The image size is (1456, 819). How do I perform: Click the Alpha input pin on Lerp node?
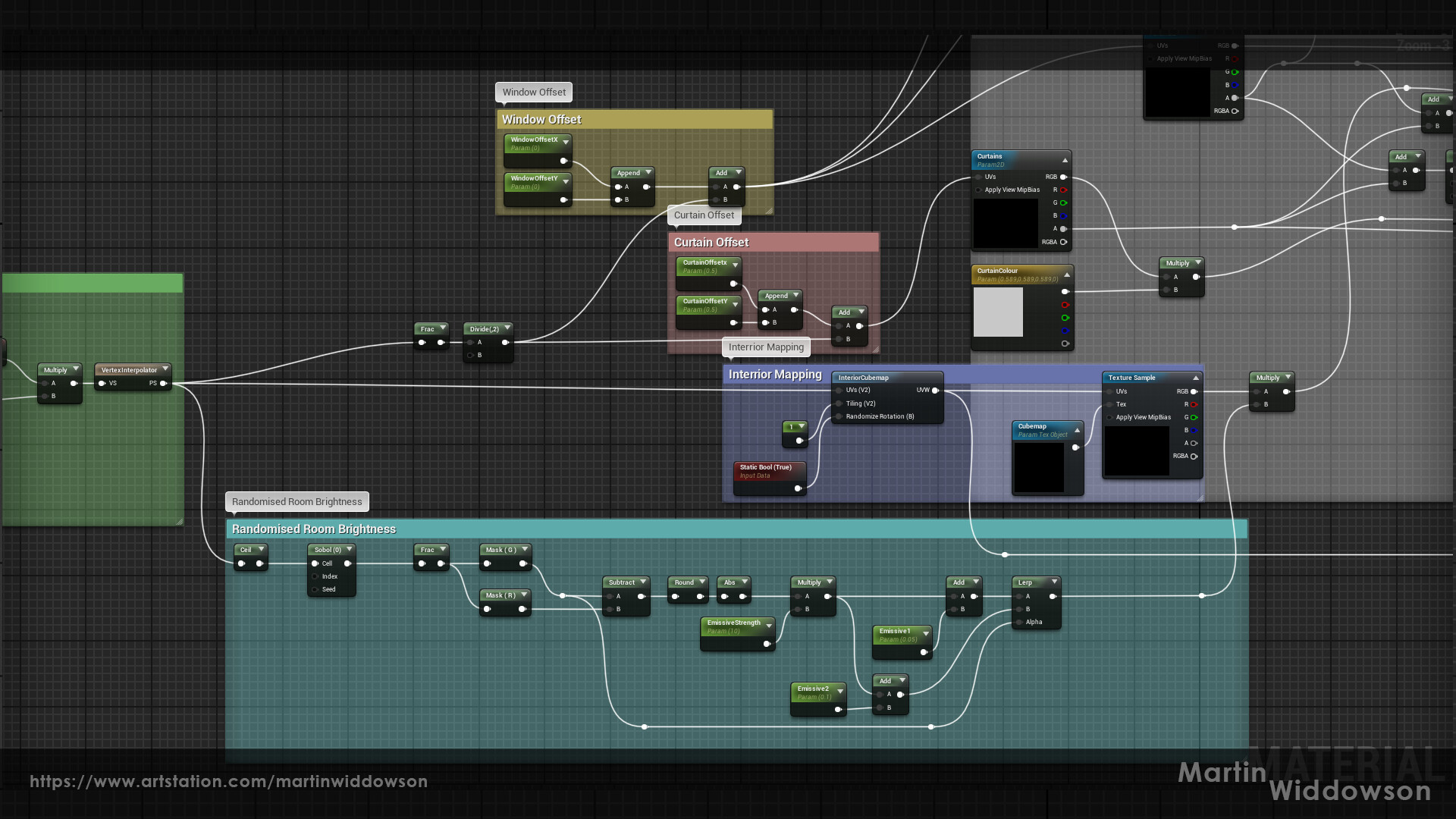click(1020, 623)
